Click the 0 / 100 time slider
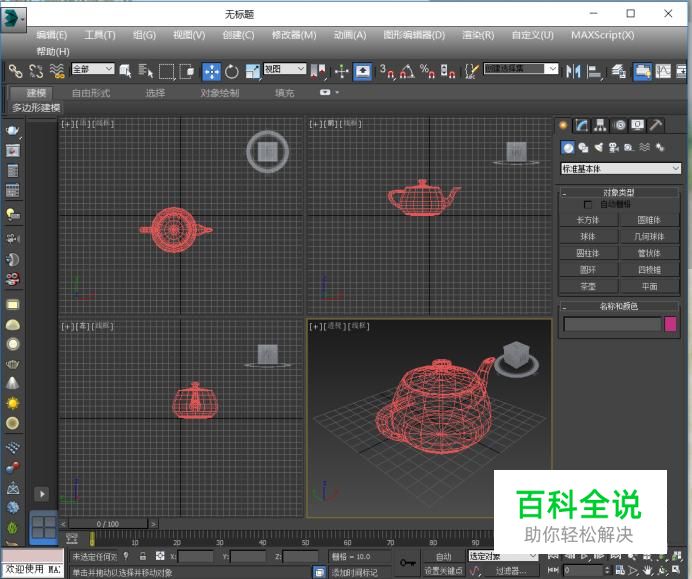692x579 pixels. coord(108,524)
